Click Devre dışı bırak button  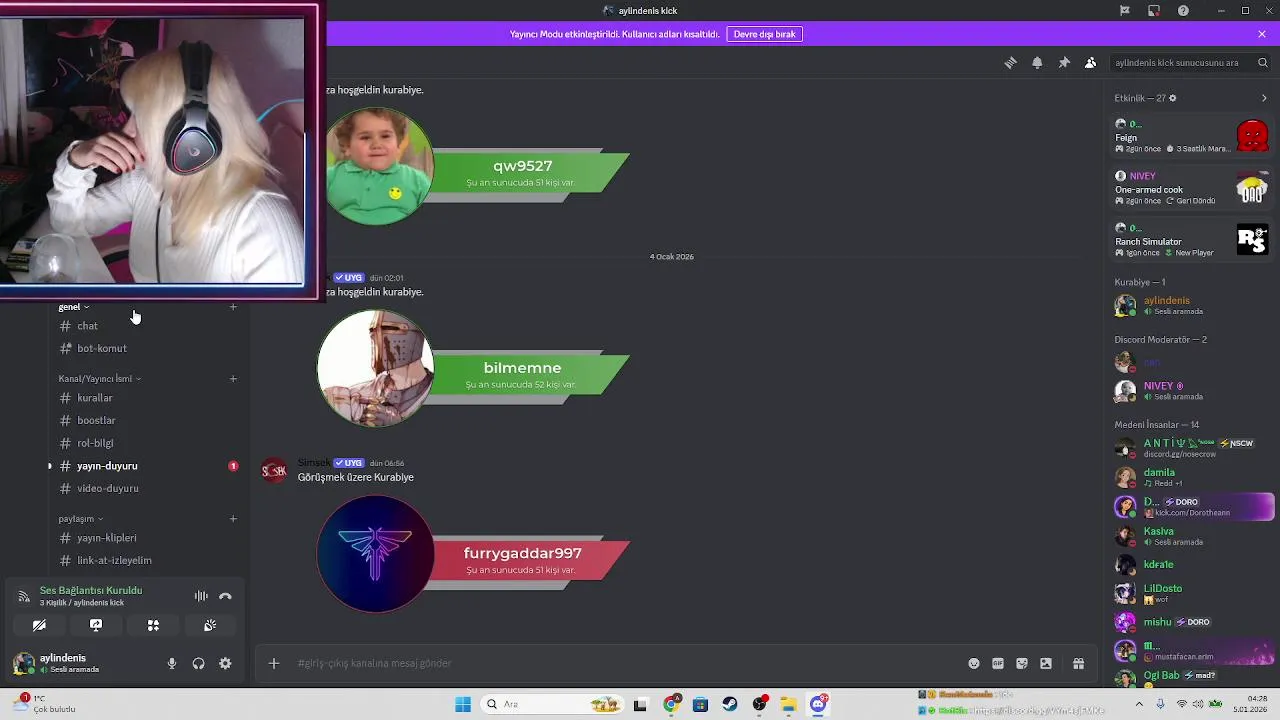pos(764,34)
